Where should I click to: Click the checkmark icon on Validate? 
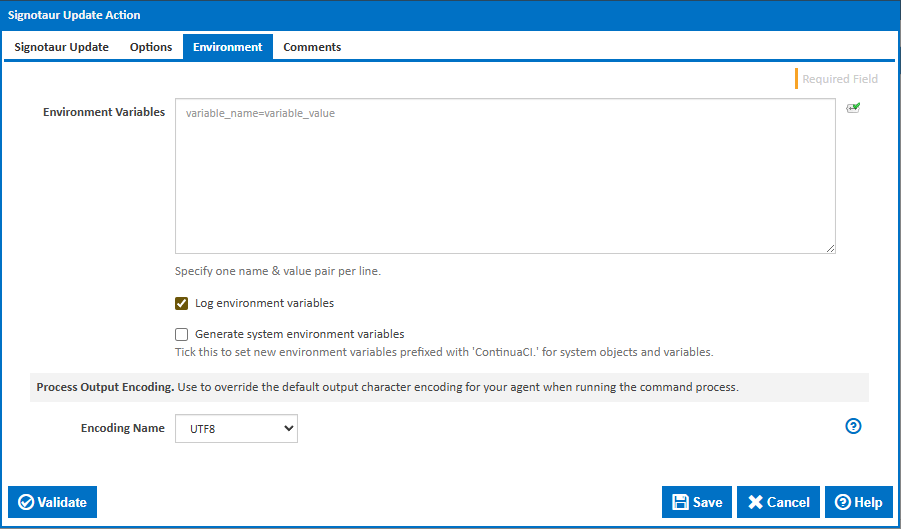tap(26, 502)
